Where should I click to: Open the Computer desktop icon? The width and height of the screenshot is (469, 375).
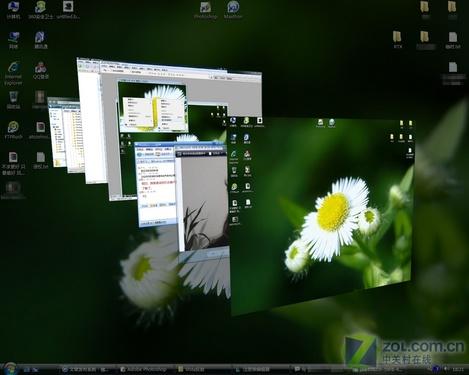pyautogui.click(x=13, y=10)
